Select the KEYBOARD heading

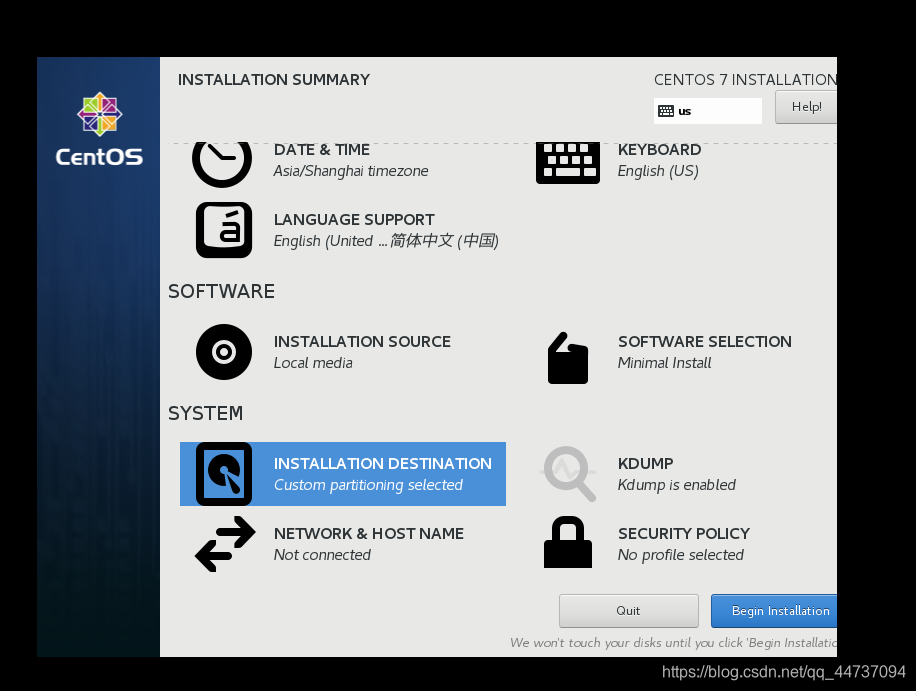[x=660, y=150]
